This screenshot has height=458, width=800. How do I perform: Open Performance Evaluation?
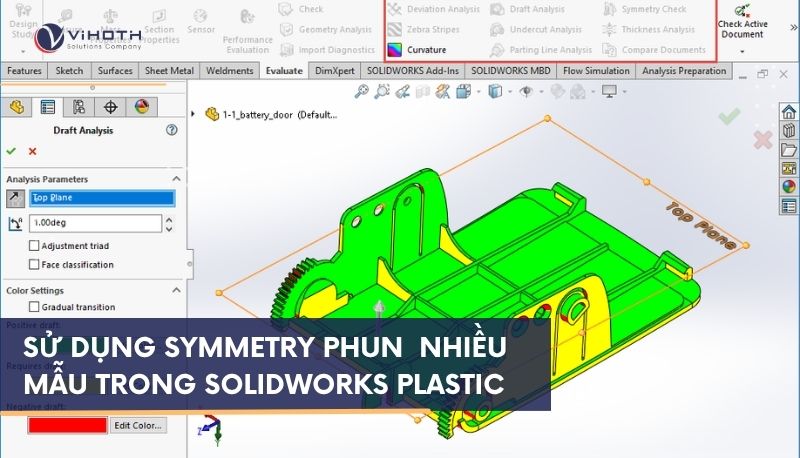pos(247,32)
